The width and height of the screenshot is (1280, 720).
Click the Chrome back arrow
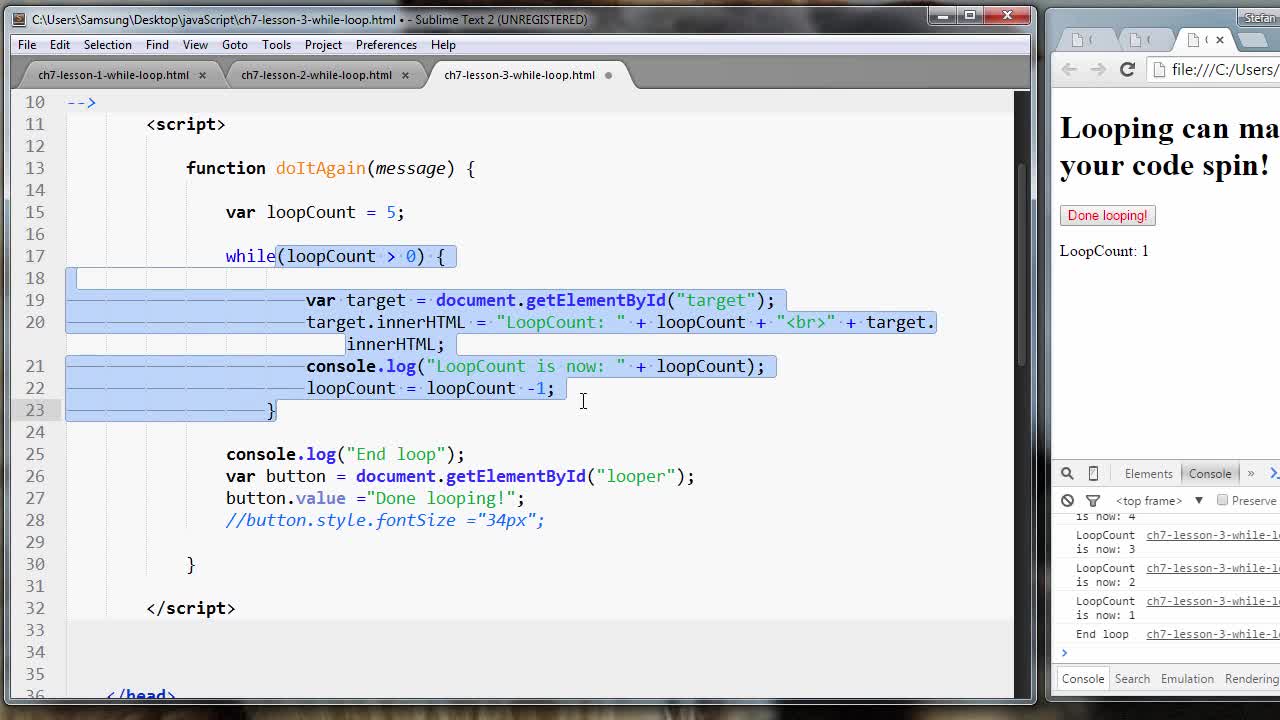pos(1069,69)
